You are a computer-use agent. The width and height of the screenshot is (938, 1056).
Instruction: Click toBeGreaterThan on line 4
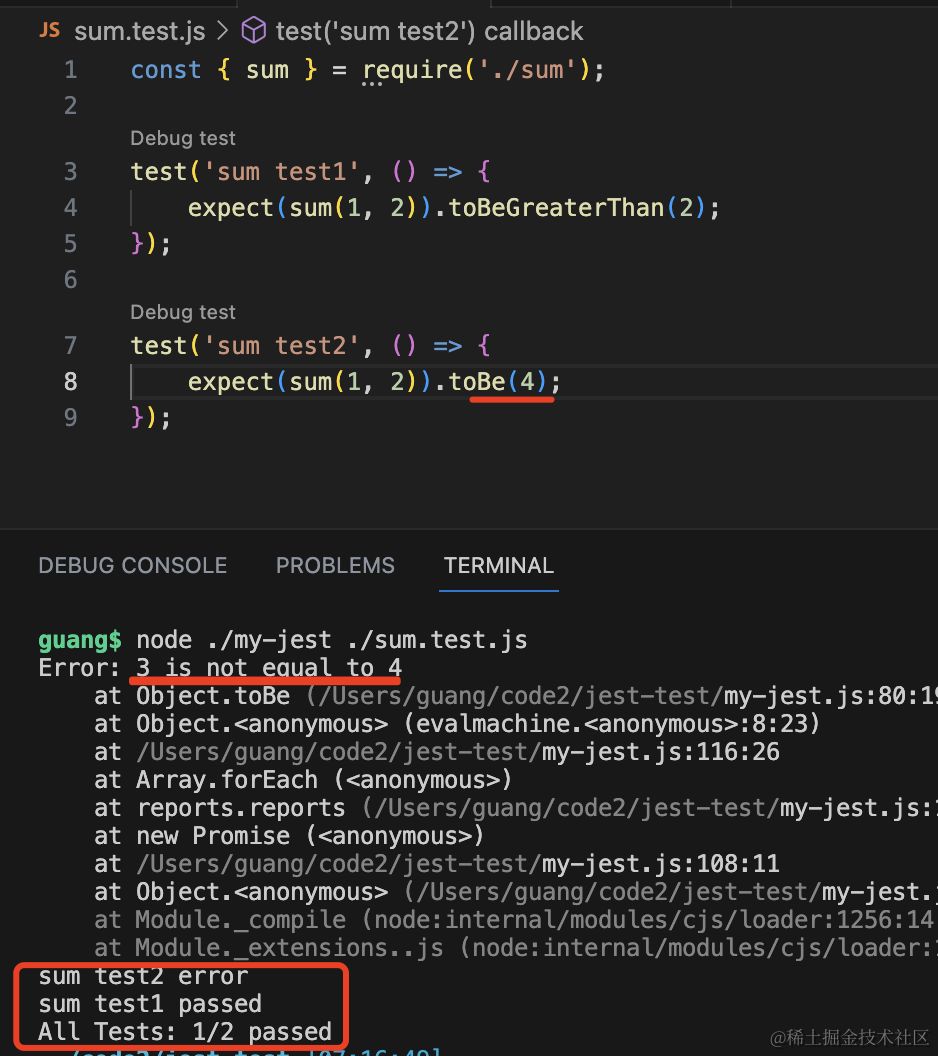click(556, 207)
